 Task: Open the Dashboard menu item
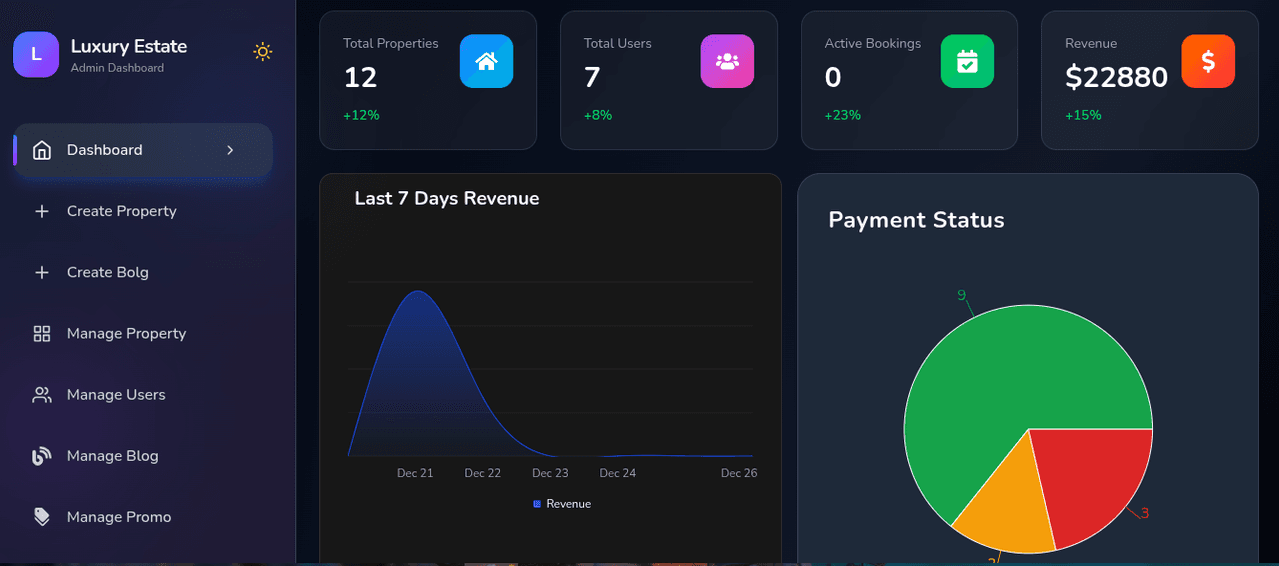(105, 150)
